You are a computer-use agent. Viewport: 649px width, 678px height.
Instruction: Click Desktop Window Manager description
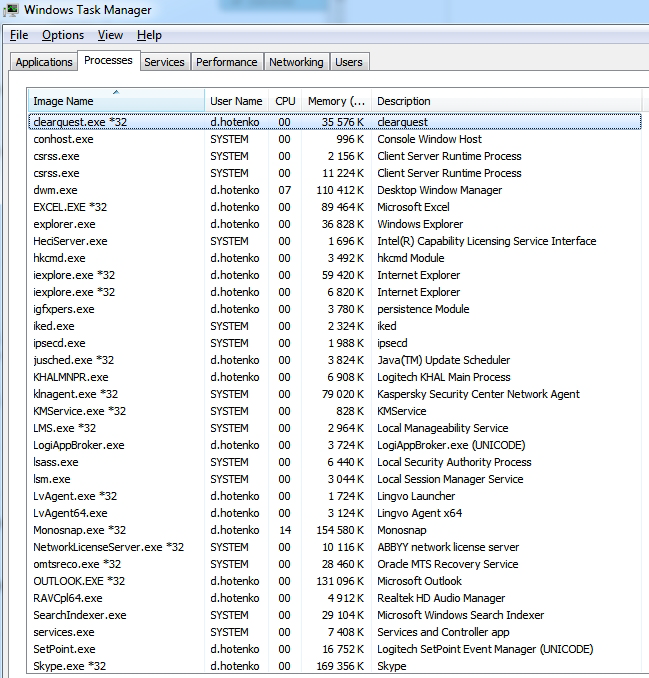tap(439, 190)
